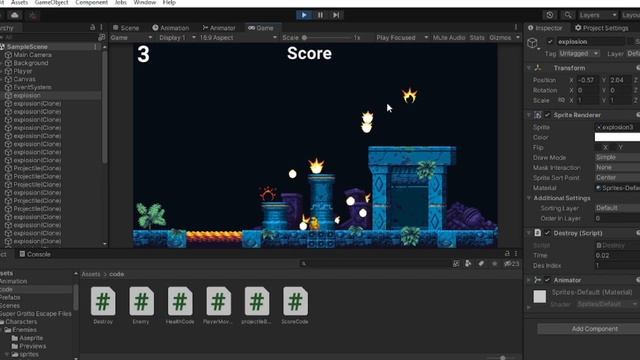Image resolution: width=640 pixels, height=360 pixels.
Task: Open the Play Focused dropdown
Action: 402,38
